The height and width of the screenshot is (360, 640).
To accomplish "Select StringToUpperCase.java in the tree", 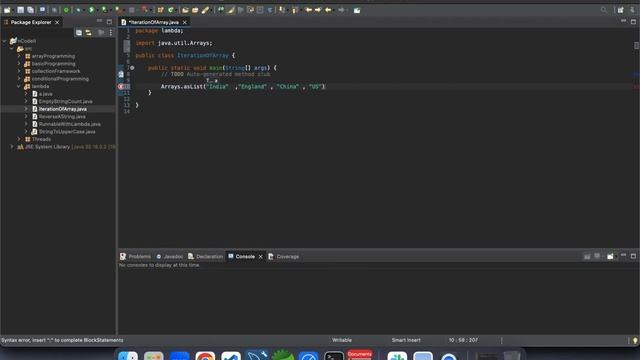I will 67,131.
